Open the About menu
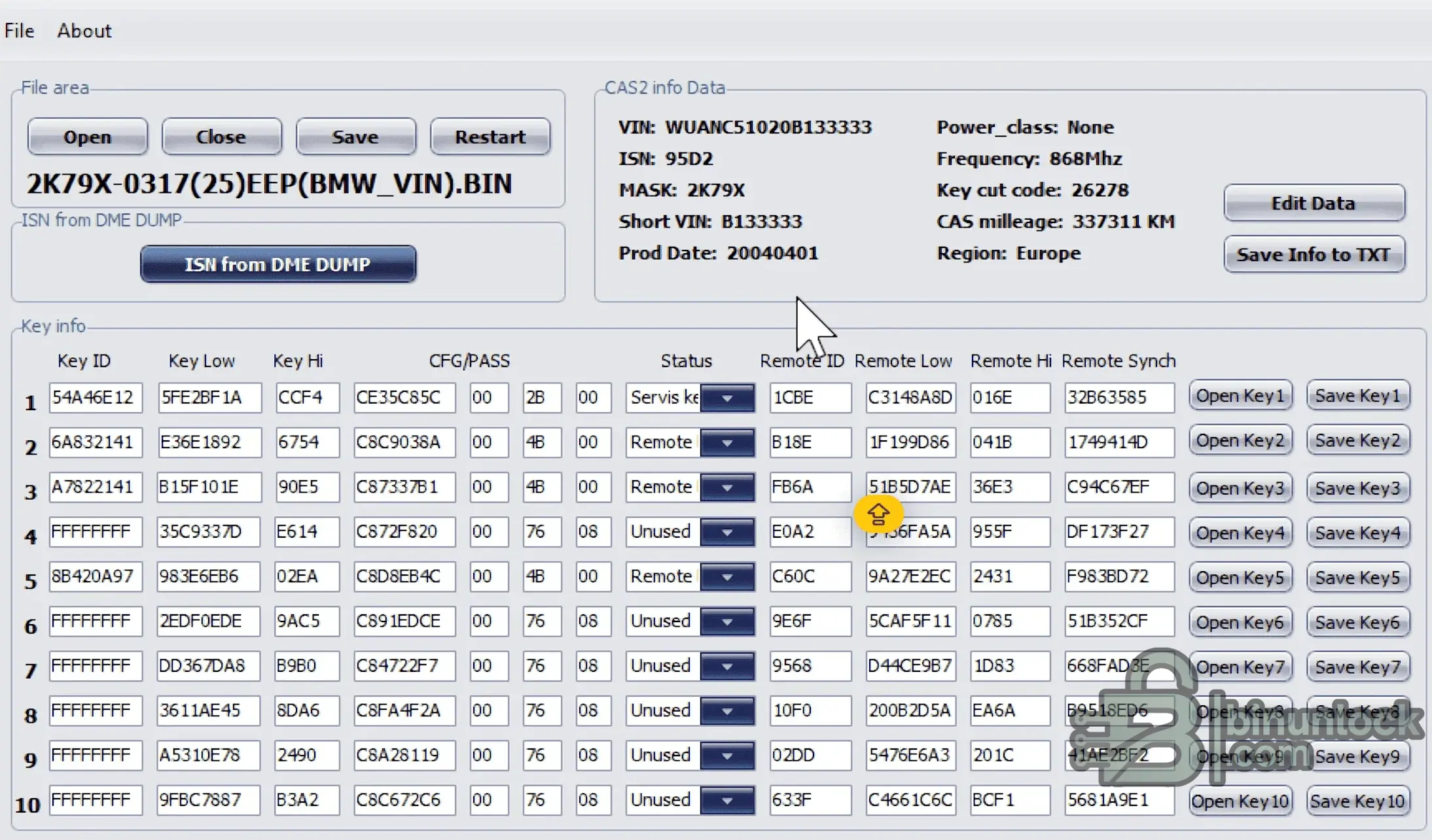This screenshot has width=1432, height=840. click(x=84, y=31)
